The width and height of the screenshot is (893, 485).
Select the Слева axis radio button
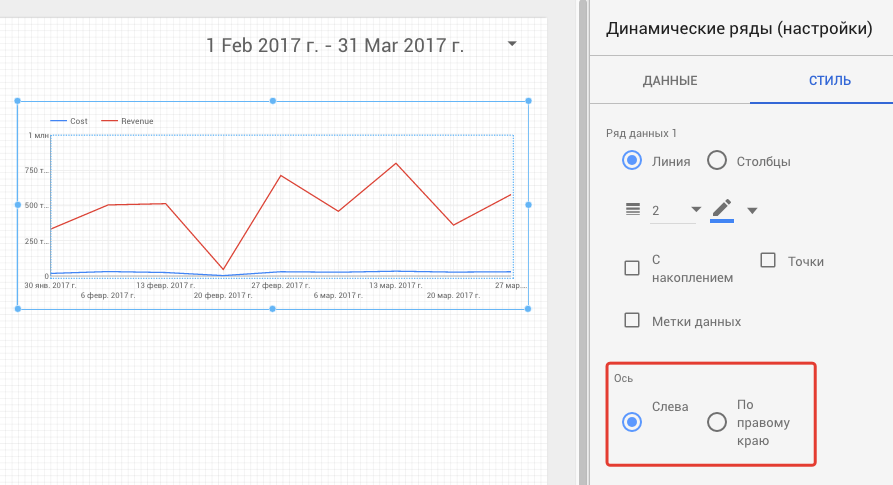[x=632, y=422]
